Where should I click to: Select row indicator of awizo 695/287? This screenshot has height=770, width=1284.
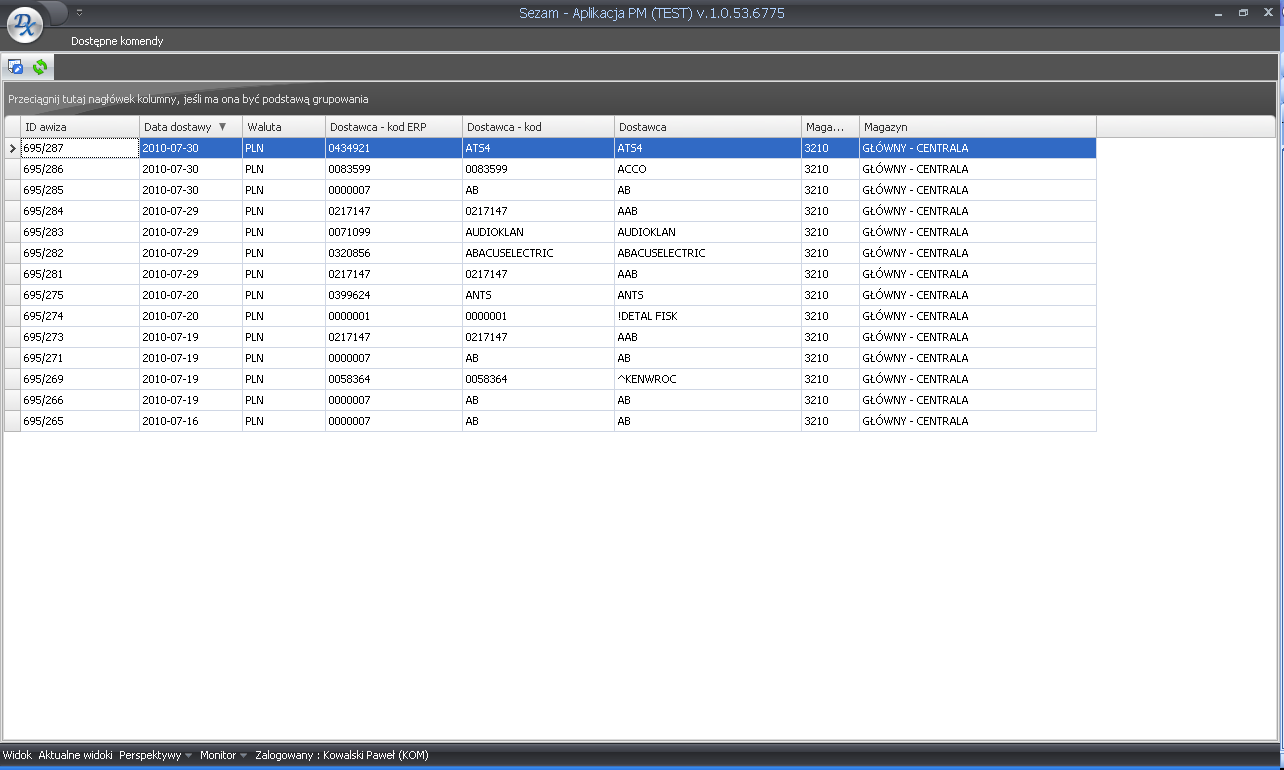12,148
